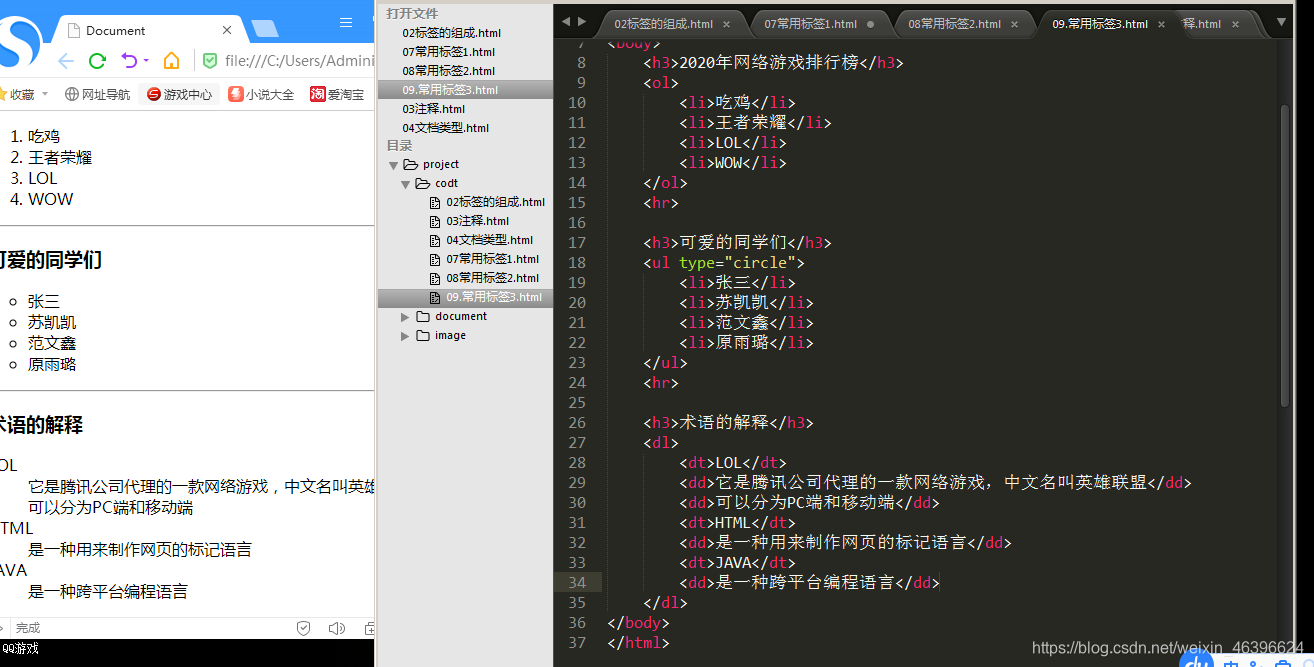Screen dimensions: 1314x667
Task: Click the file:/// address bar in the browser
Action: pos(299,61)
